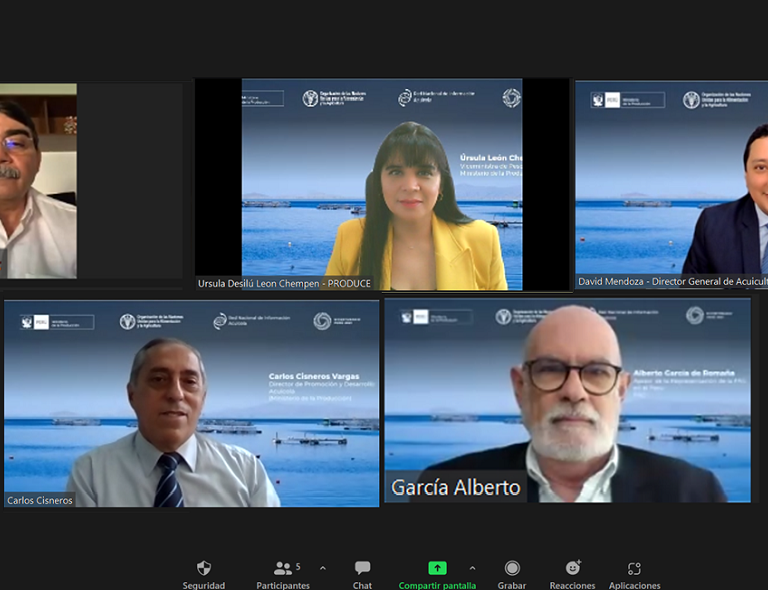Open the Participantes panel icon
The width and height of the screenshot is (768, 590).
[283, 568]
